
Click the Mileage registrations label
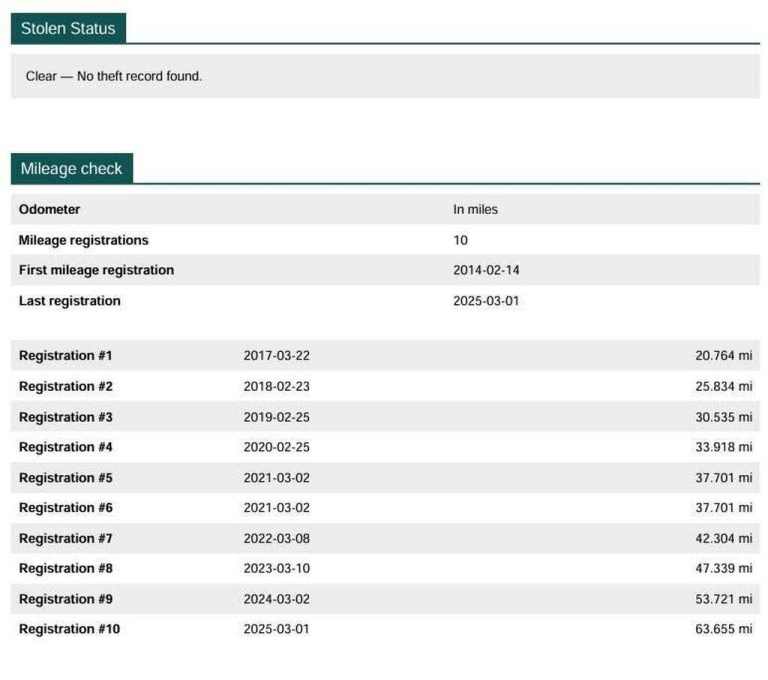pyautogui.click(x=83, y=240)
